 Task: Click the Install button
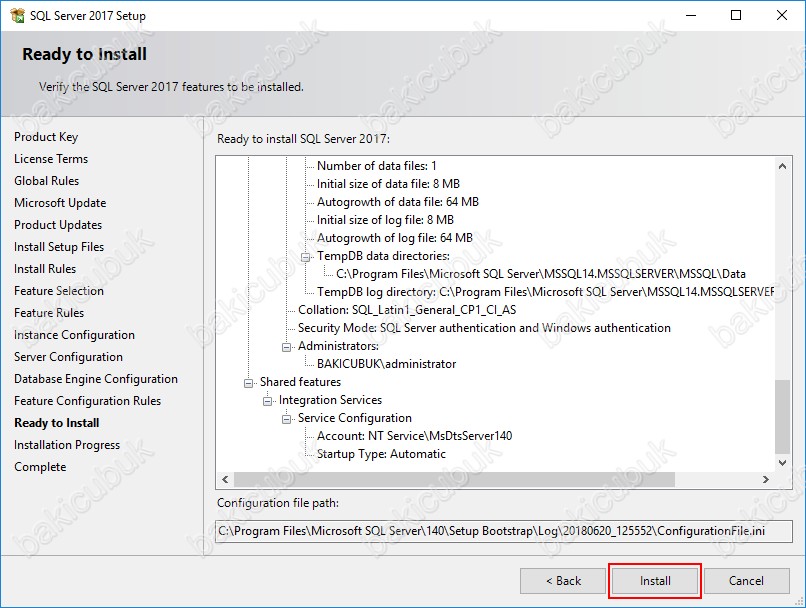654,581
